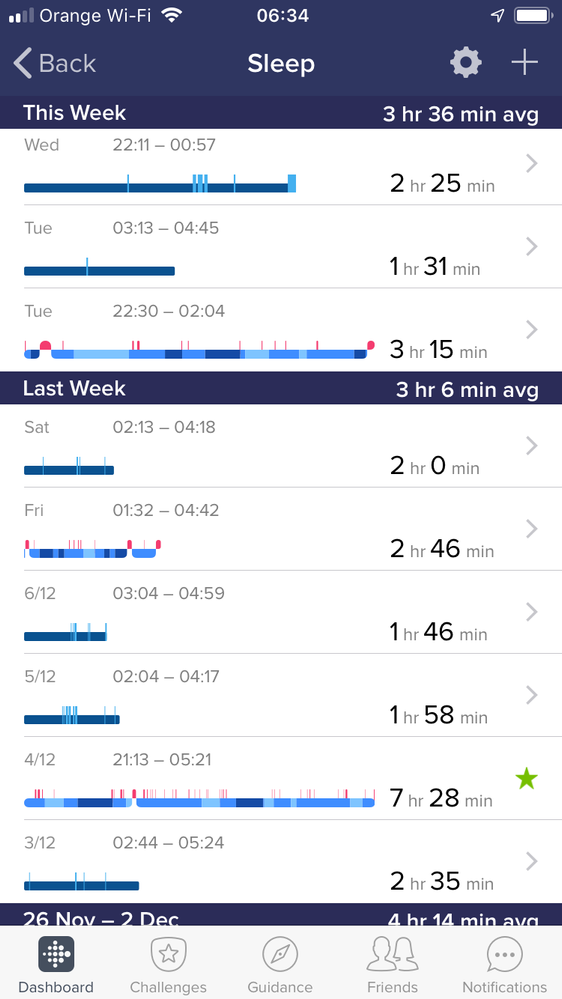Image resolution: width=562 pixels, height=999 pixels.
Task: View the 3/12 2 hr 35 min entry
Action: [281, 861]
